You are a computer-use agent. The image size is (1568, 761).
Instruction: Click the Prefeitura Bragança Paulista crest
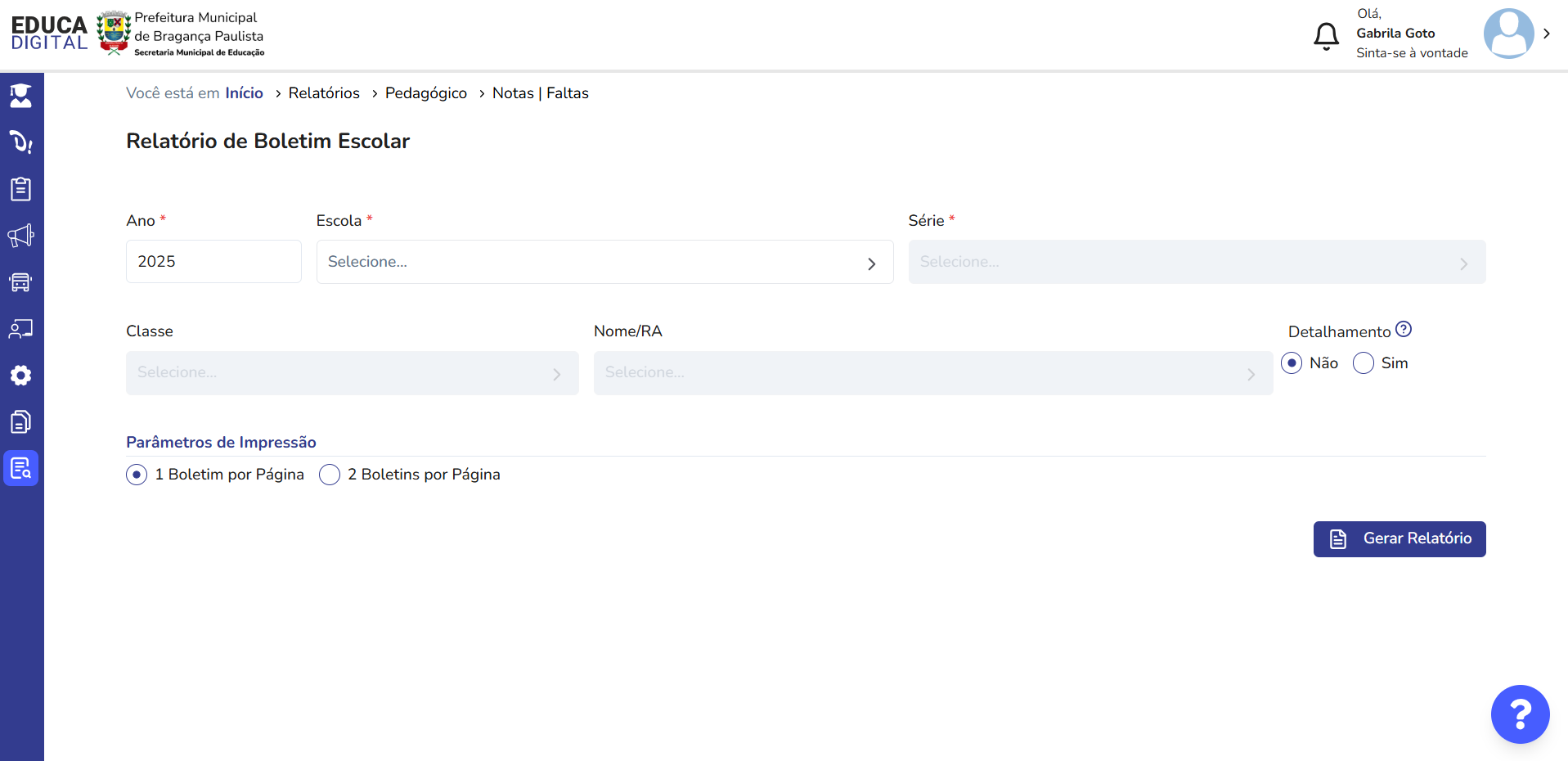(x=114, y=33)
